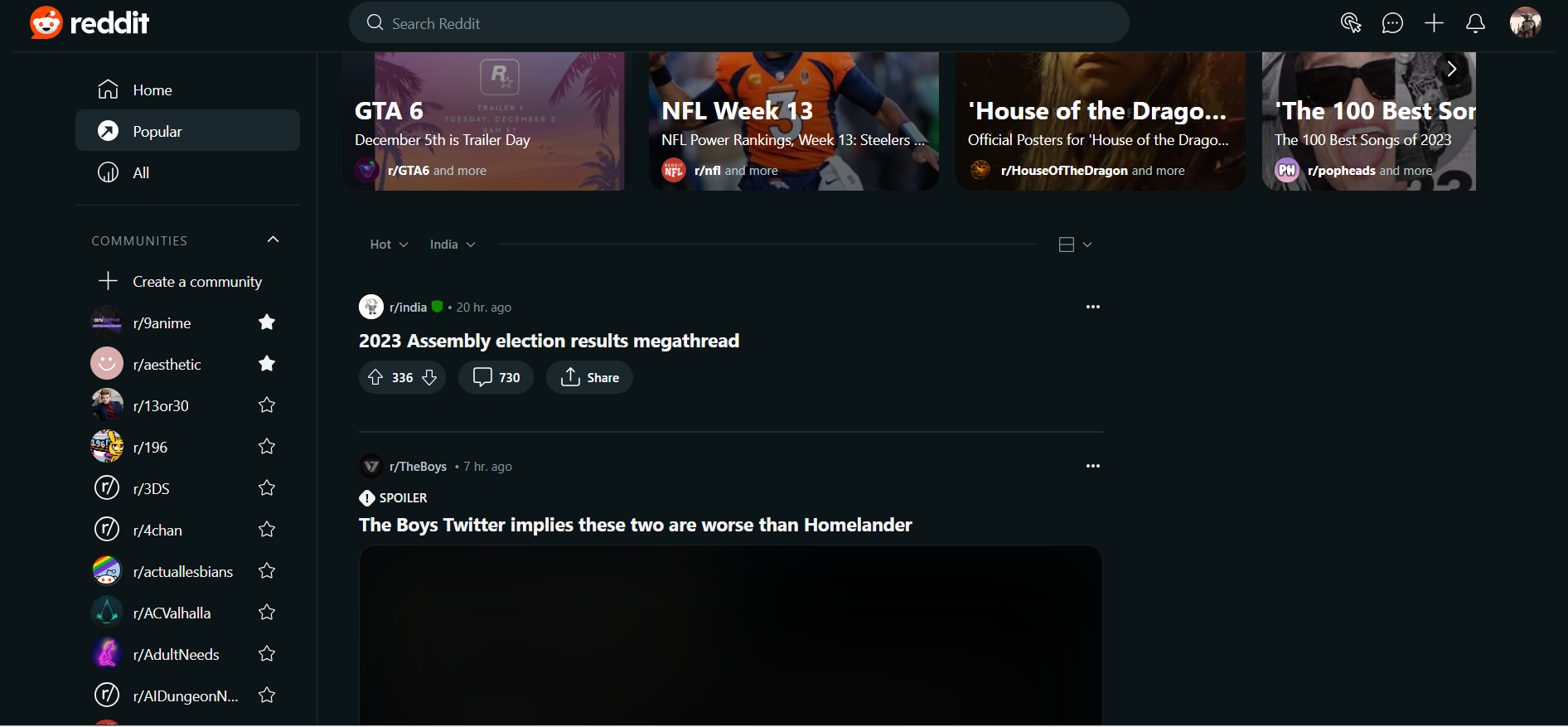Collapse the Communities section

click(273, 240)
